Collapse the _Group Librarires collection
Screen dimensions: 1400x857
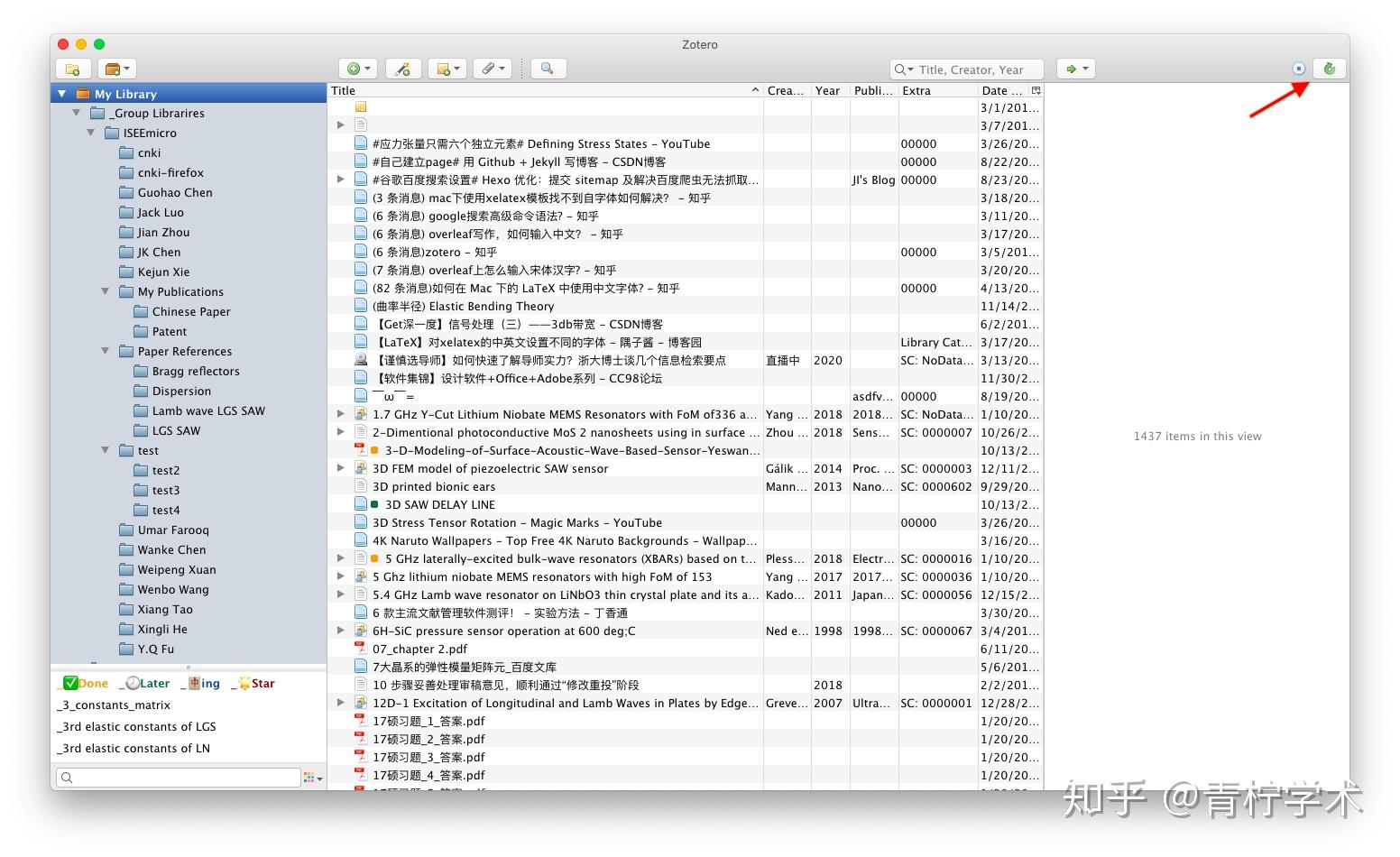pos(77,113)
